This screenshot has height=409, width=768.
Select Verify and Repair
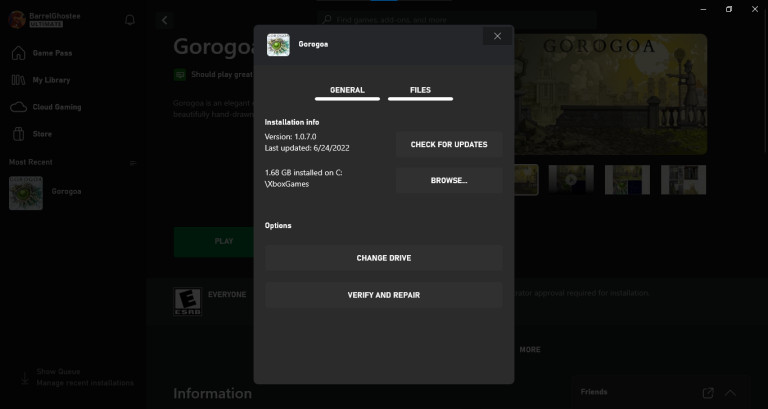tap(383, 295)
